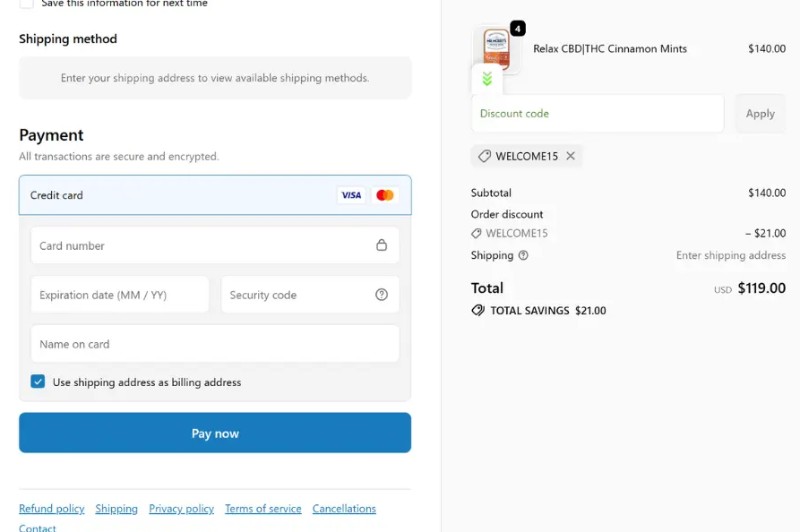Viewport: 800px width, 532px height.
Task: Click the lock icon in Card number field
Action: pyautogui.click(x=382, y=245)
